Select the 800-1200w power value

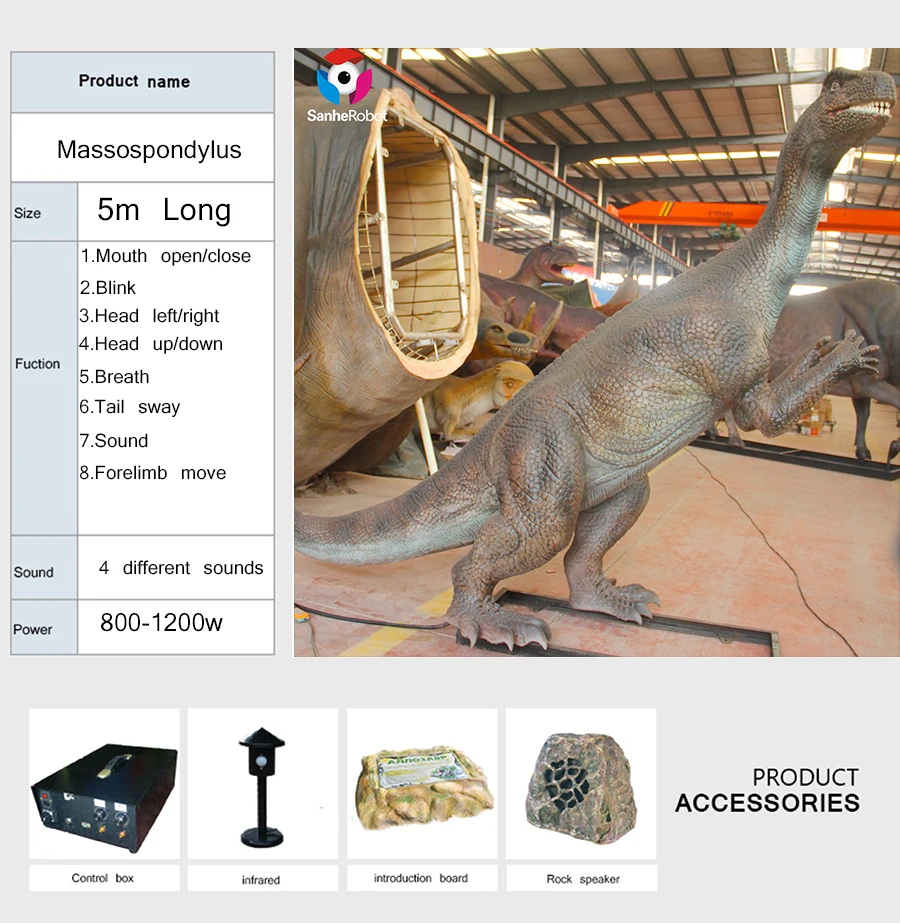161,623
